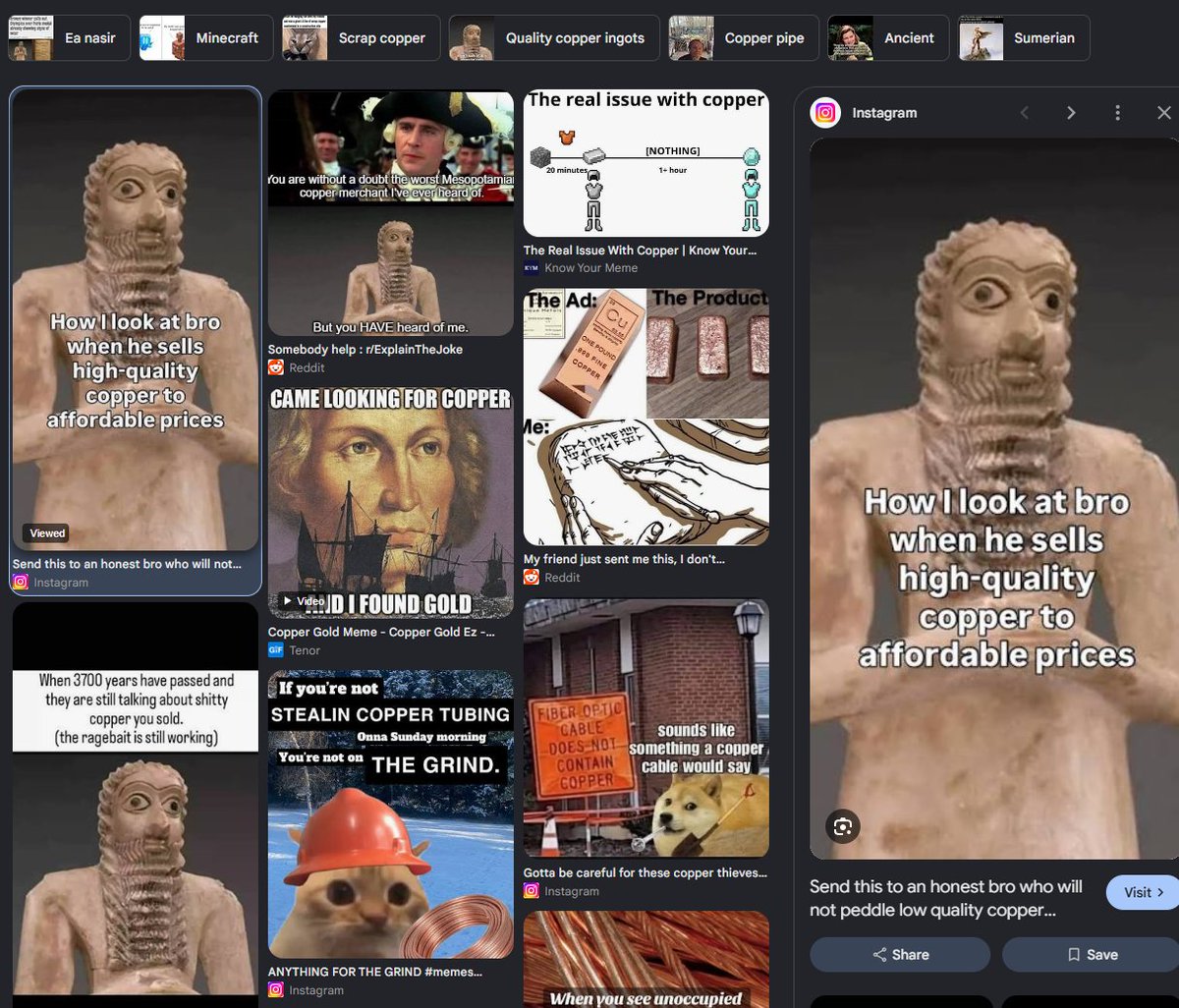Open the "How I look at bro" grid thumbnail
Viewport: 1179px width, 1008px height.
pos(136,320)
